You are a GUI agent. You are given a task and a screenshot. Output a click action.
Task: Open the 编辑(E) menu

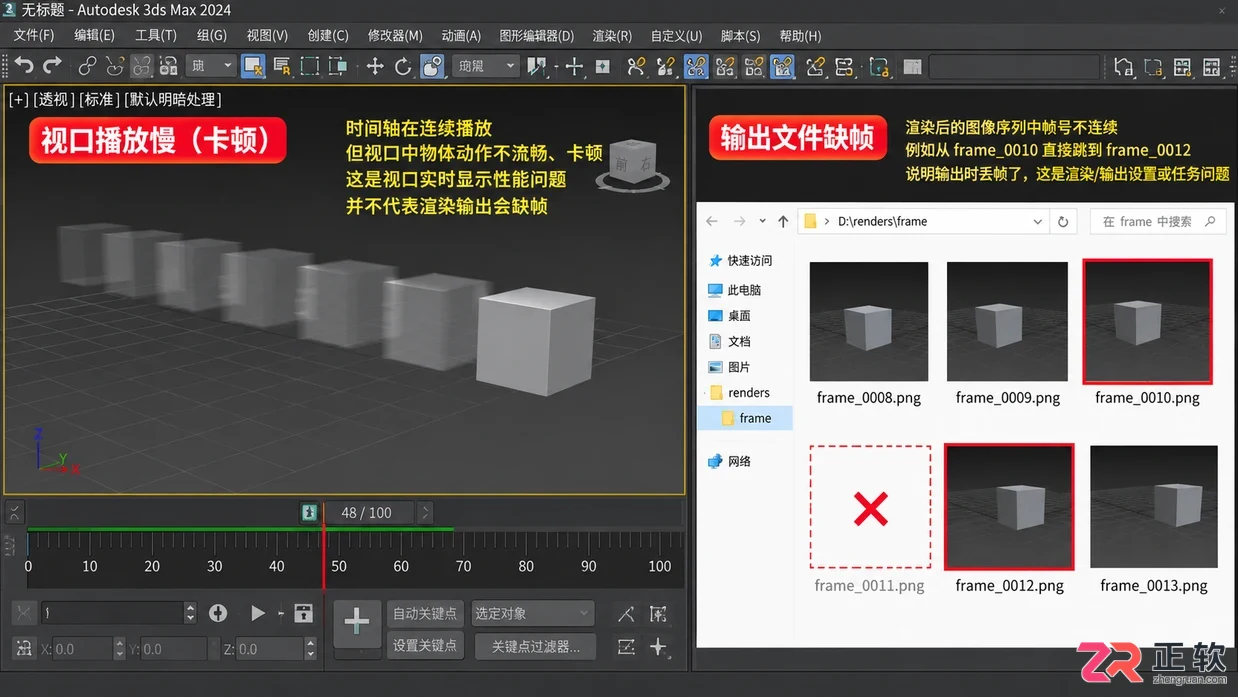click(95, 35)
